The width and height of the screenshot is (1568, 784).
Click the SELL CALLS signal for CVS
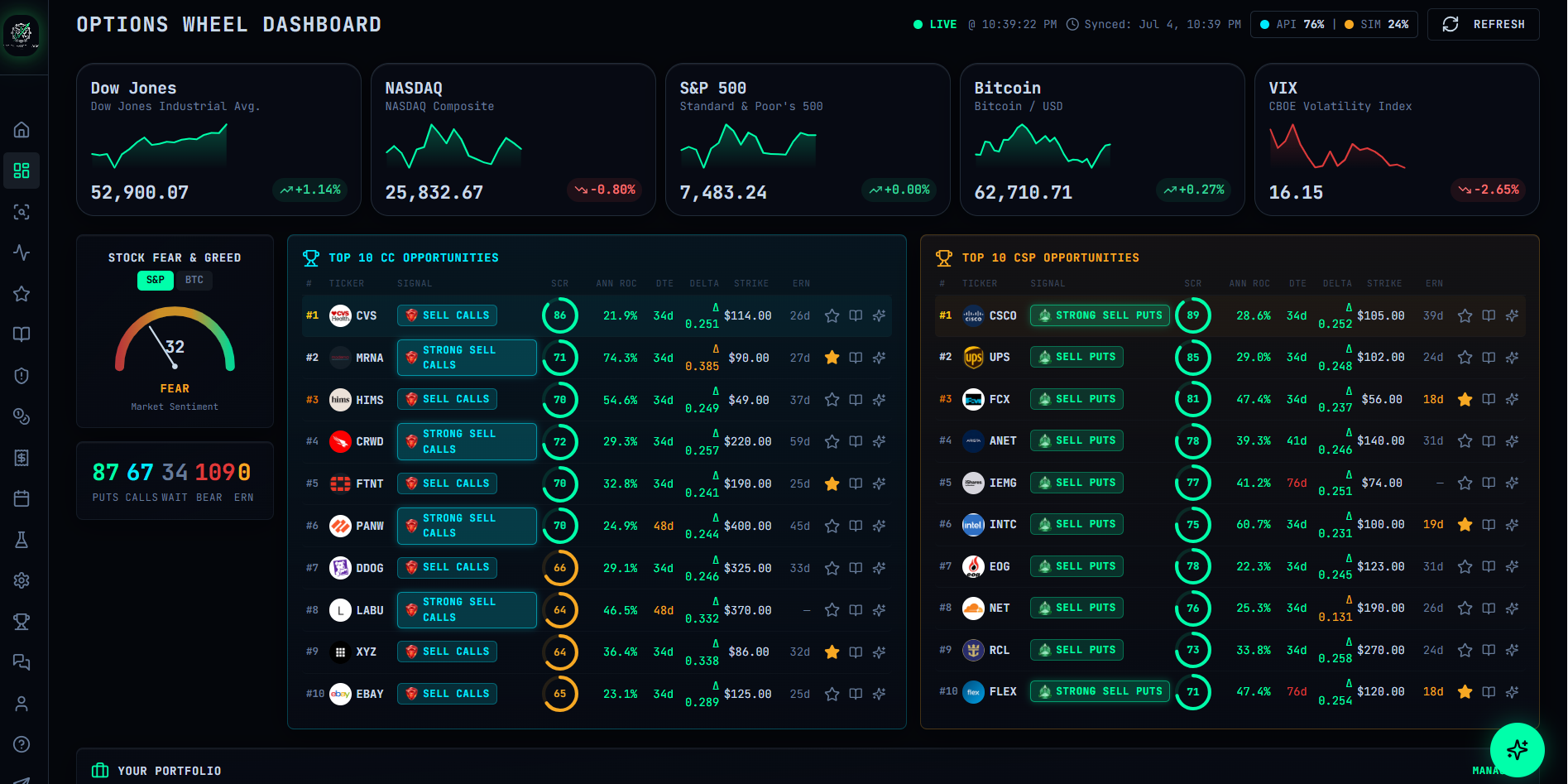coord(447,315)
